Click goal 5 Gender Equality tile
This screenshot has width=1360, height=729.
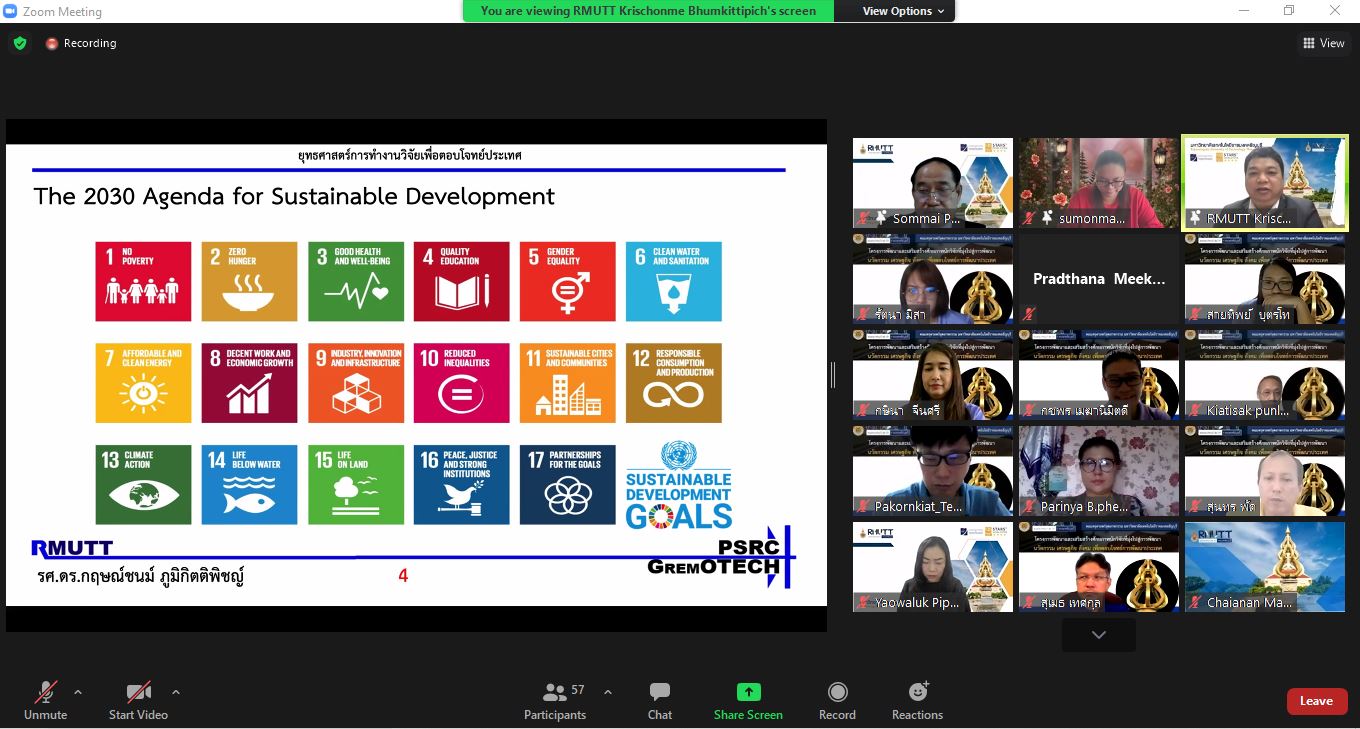[x=568, y=281]
